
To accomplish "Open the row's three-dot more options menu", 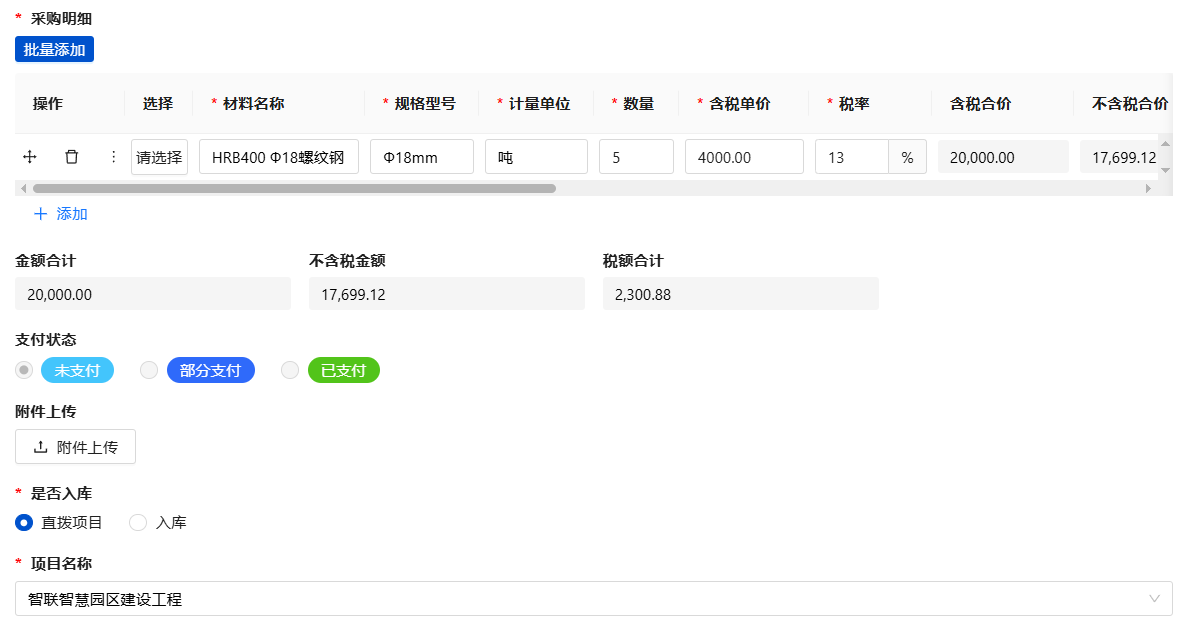I will tap(113, 157).
